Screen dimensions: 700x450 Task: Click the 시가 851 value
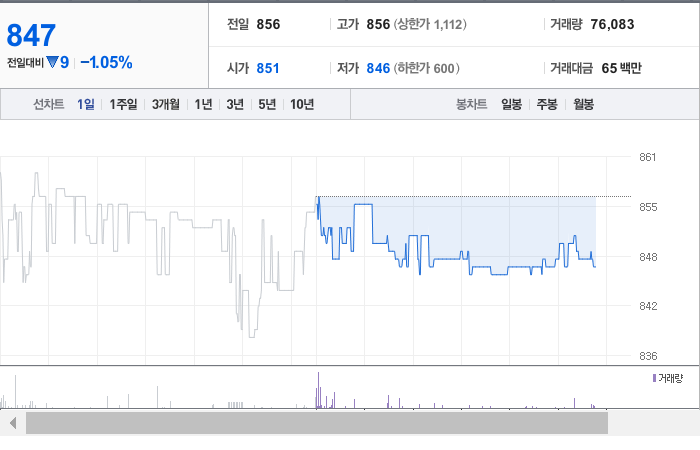[x=268, y=68]
